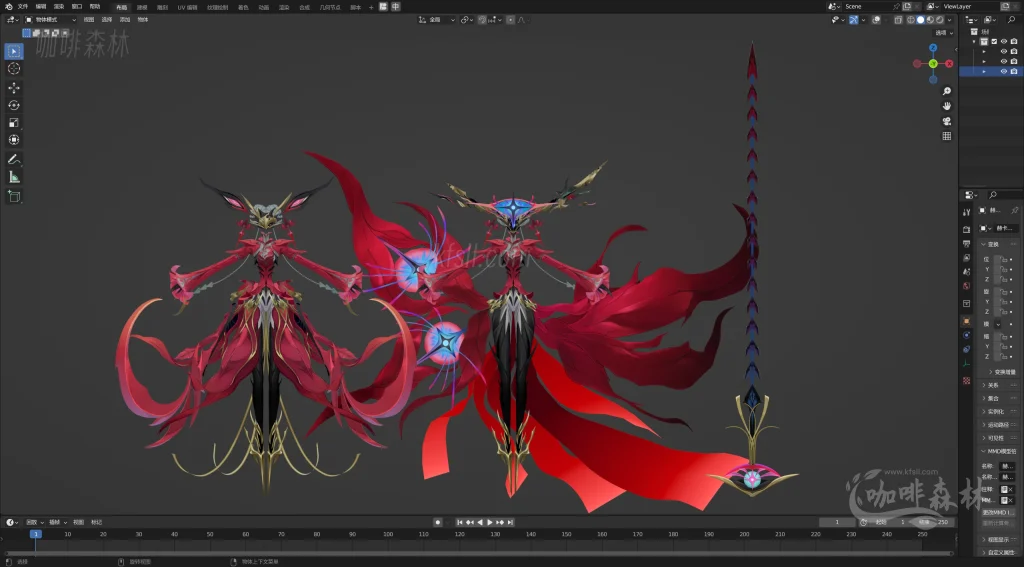This screenshot has width=1024, height=567.
Task: Switch to the UV 编辑 workspace tab
Action: coord(187,7)
